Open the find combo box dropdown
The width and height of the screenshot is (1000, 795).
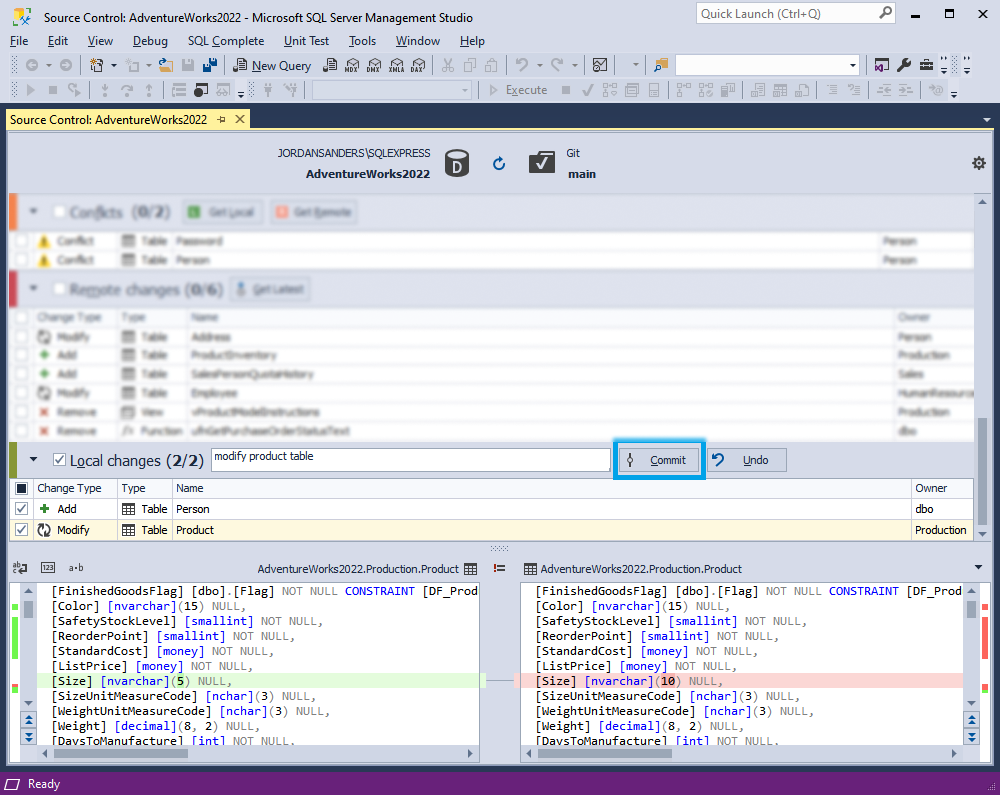(x=853, y=65)
